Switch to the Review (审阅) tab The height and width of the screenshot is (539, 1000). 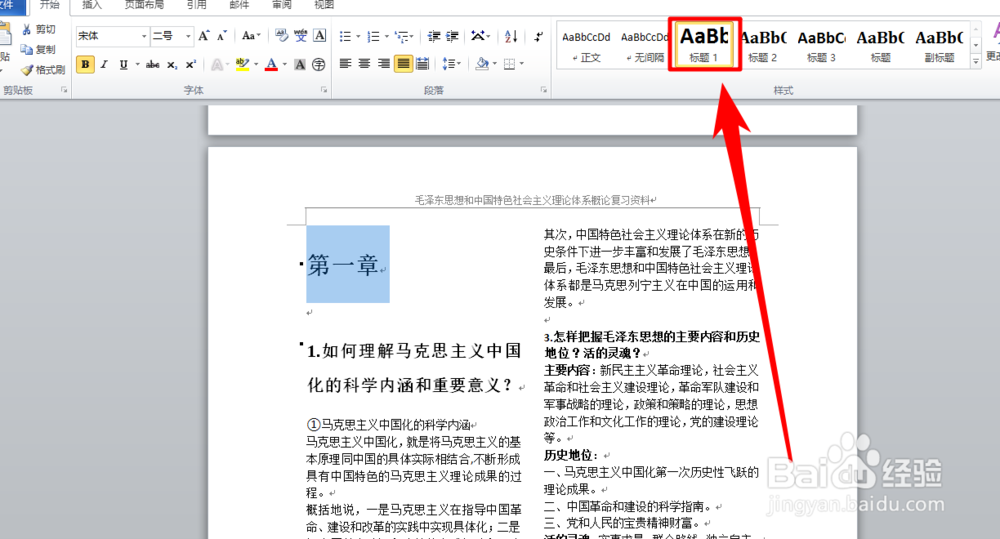282,4
